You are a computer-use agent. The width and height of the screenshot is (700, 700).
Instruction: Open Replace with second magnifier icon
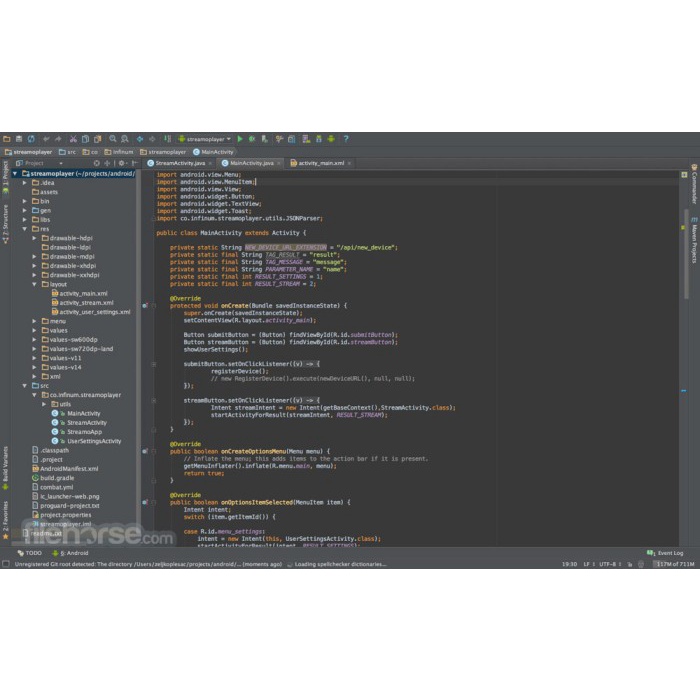point(125,139)
